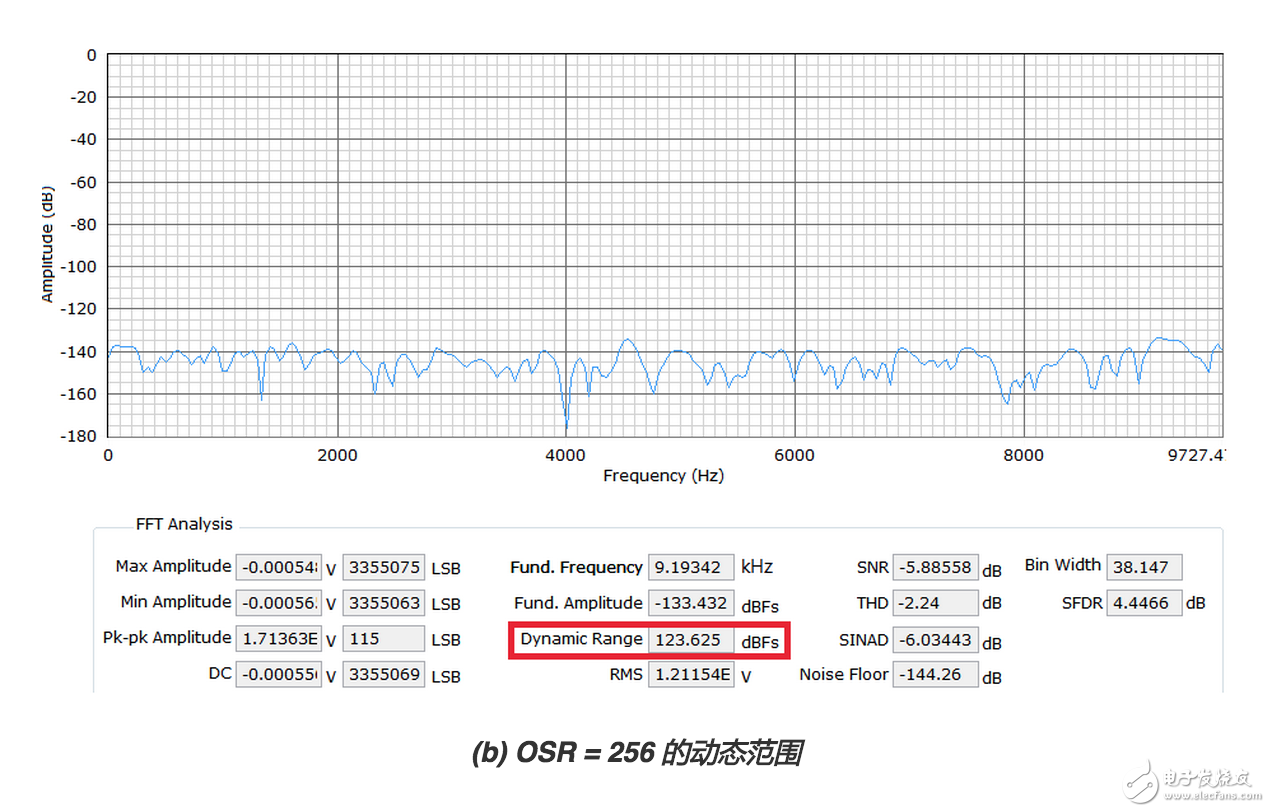Select the Pk-pk Amplitude LSB value 115
Screen dimensions: 1270x812
383,638
